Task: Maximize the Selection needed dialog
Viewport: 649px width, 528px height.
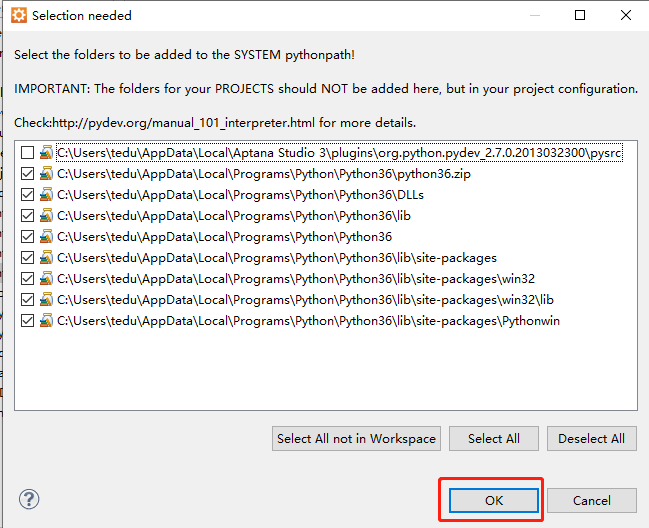Action: [580, 16]
